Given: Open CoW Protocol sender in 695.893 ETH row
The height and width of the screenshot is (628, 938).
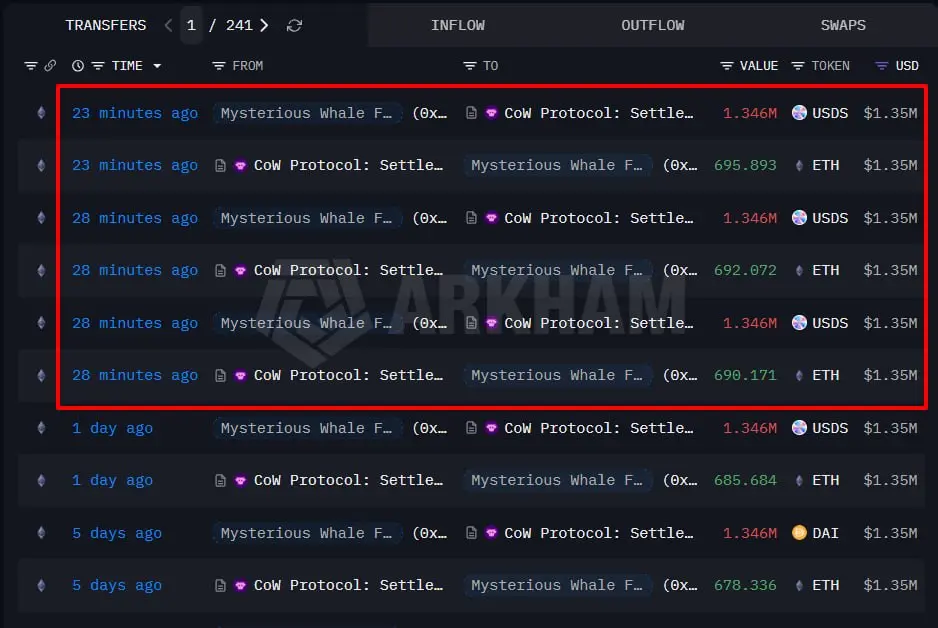Looking at the screenshot, I should 349,165.
